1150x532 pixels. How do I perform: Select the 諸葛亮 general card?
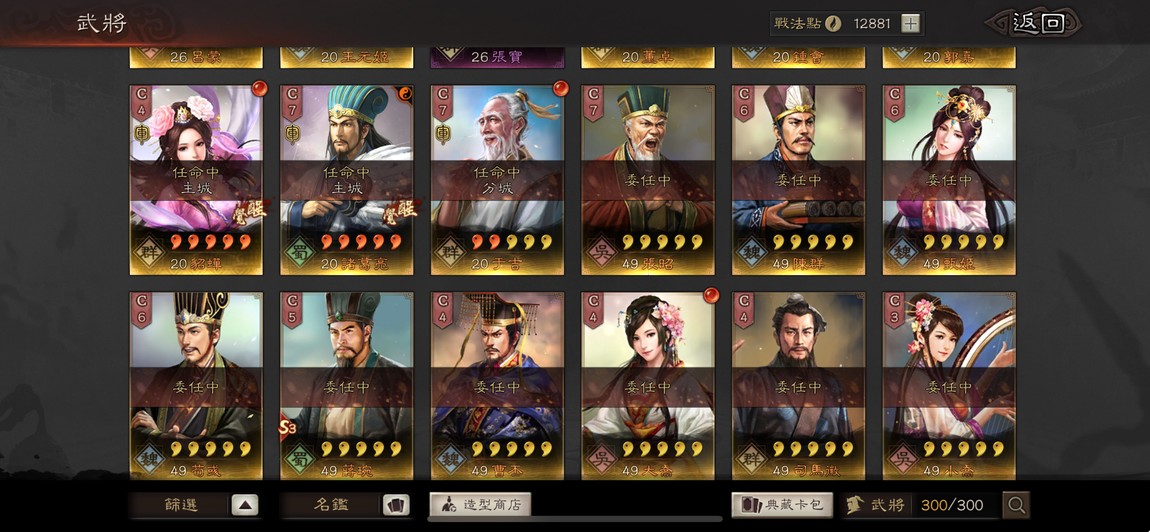pyautogui.click(x=346, y=180)
